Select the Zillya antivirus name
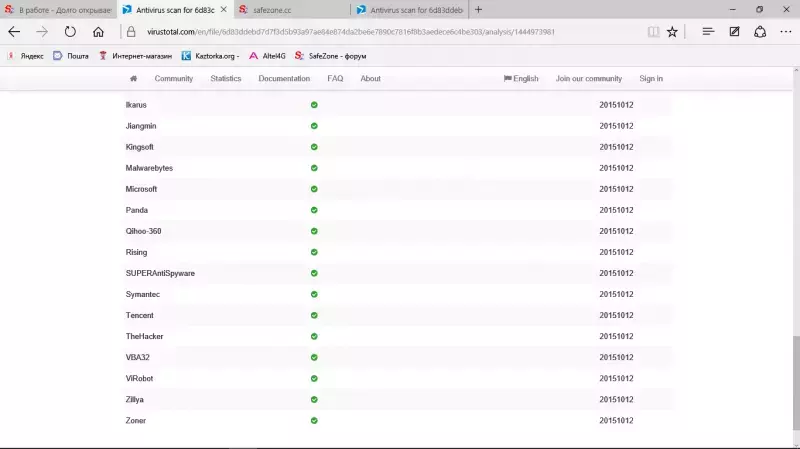Viewport: 800px width, 449px height. point(135,400)
